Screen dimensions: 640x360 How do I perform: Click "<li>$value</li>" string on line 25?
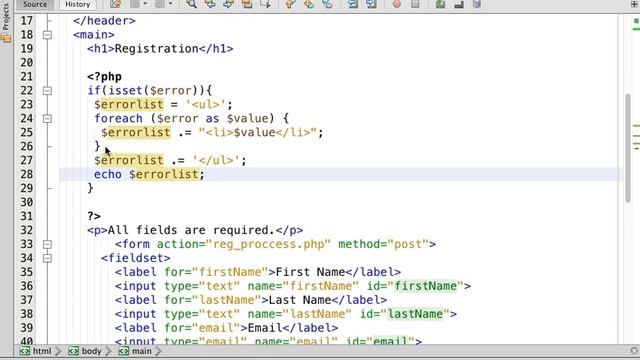[258, 132]
